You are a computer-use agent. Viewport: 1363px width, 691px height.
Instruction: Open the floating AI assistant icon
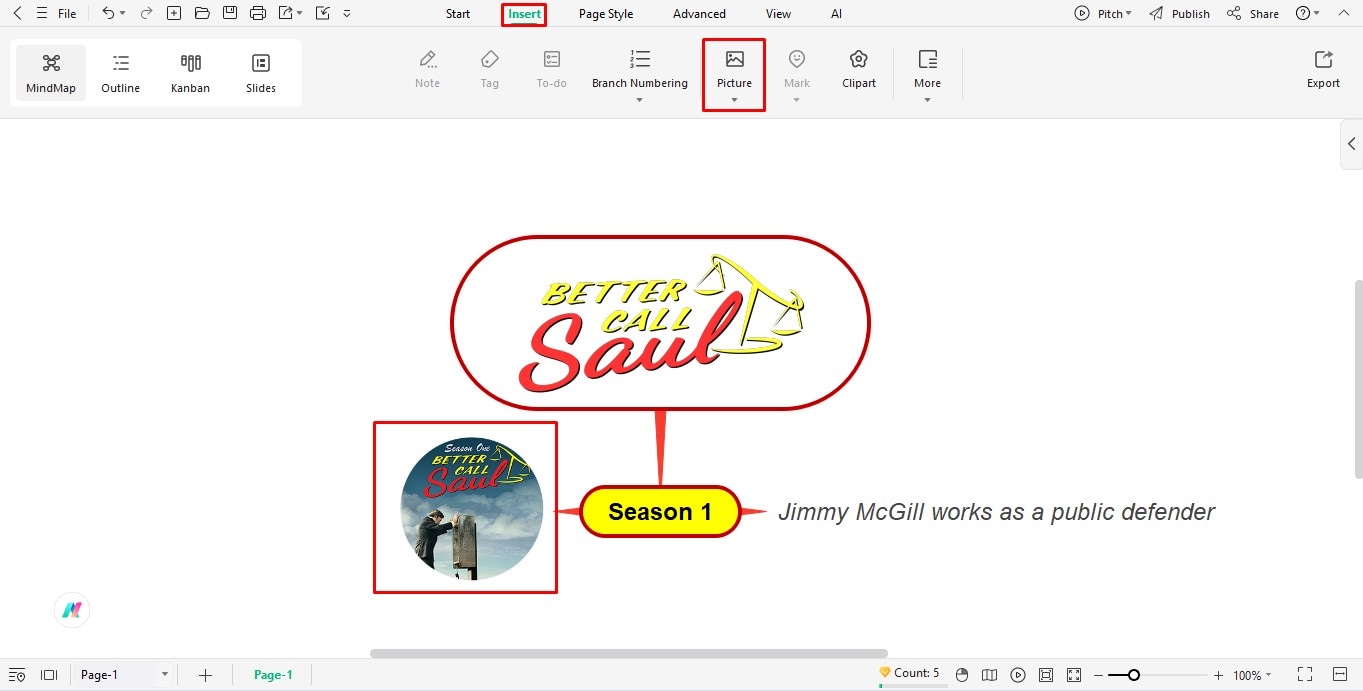(x=72, y=610)
